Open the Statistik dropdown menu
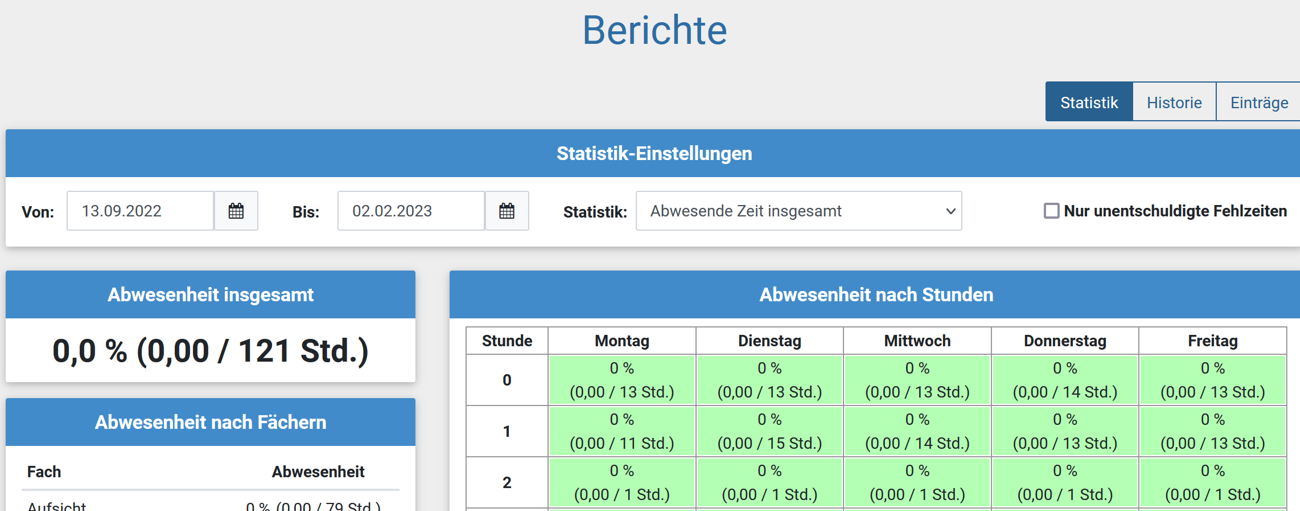This screenshot has height=511, width=1300. coord(798,211)
